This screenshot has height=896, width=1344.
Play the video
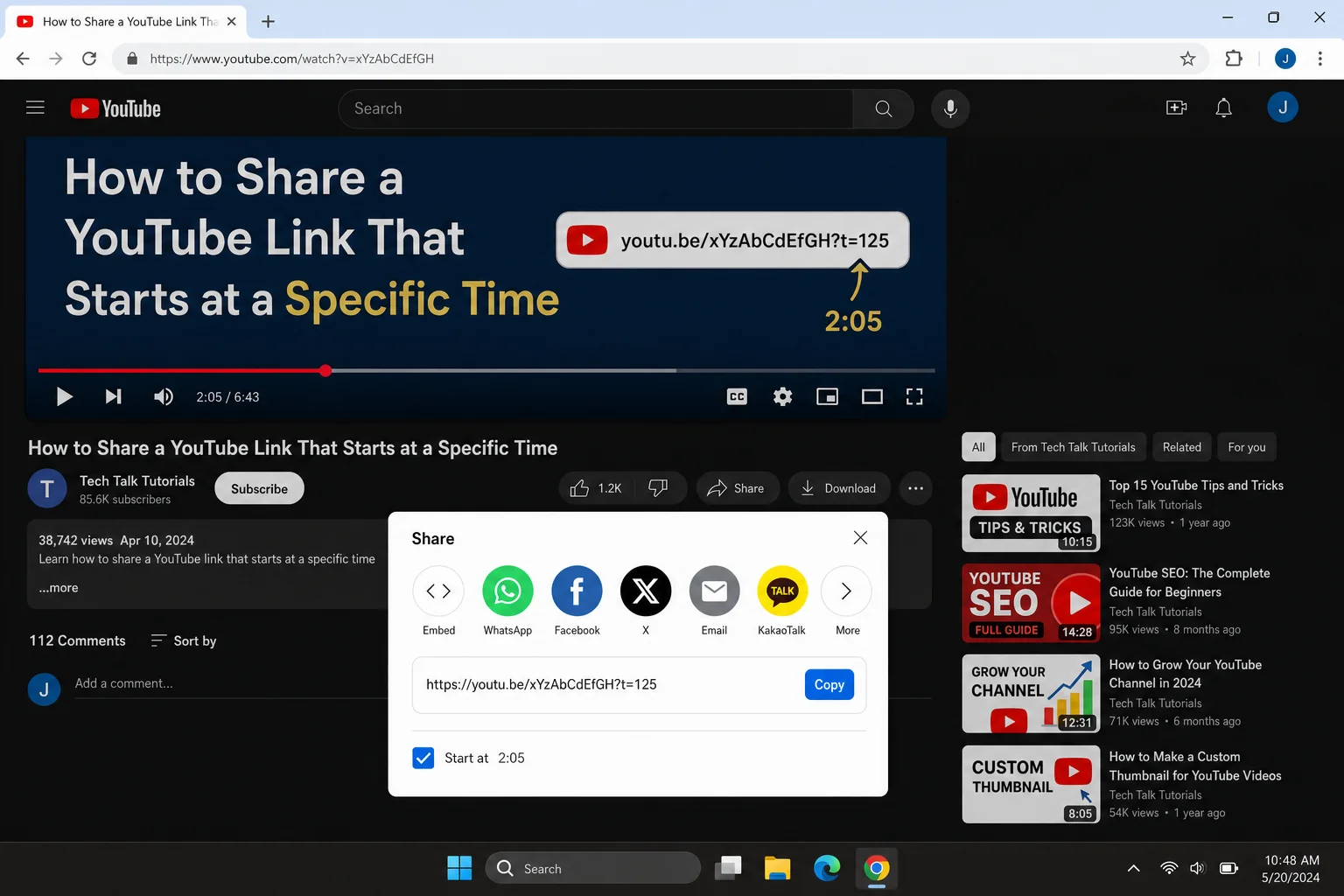point(64,396)
